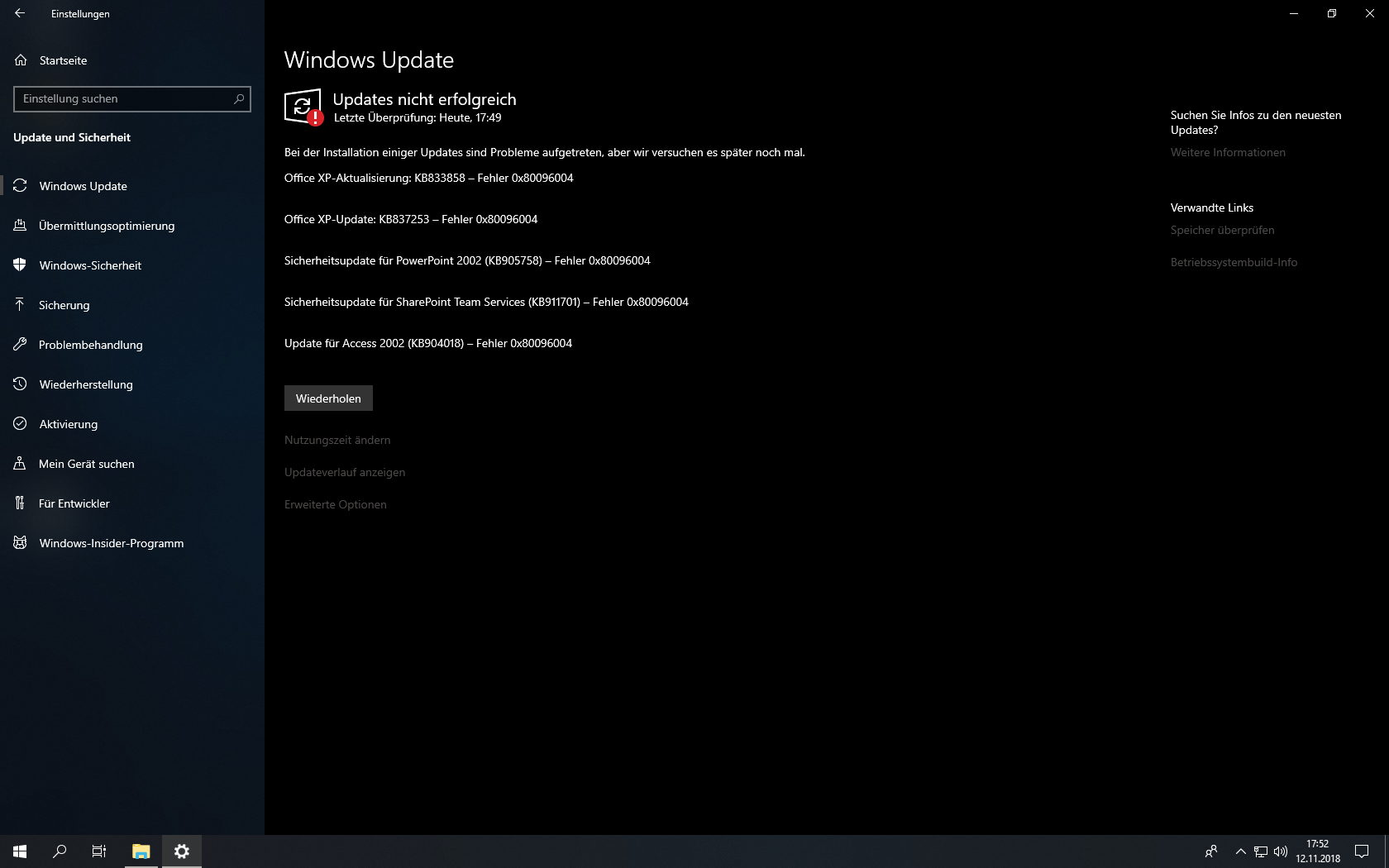The image size is (1389, 868).
Task: Click the Letzte Überprüfung timestamp text
Action: click(x=418, y=118)
